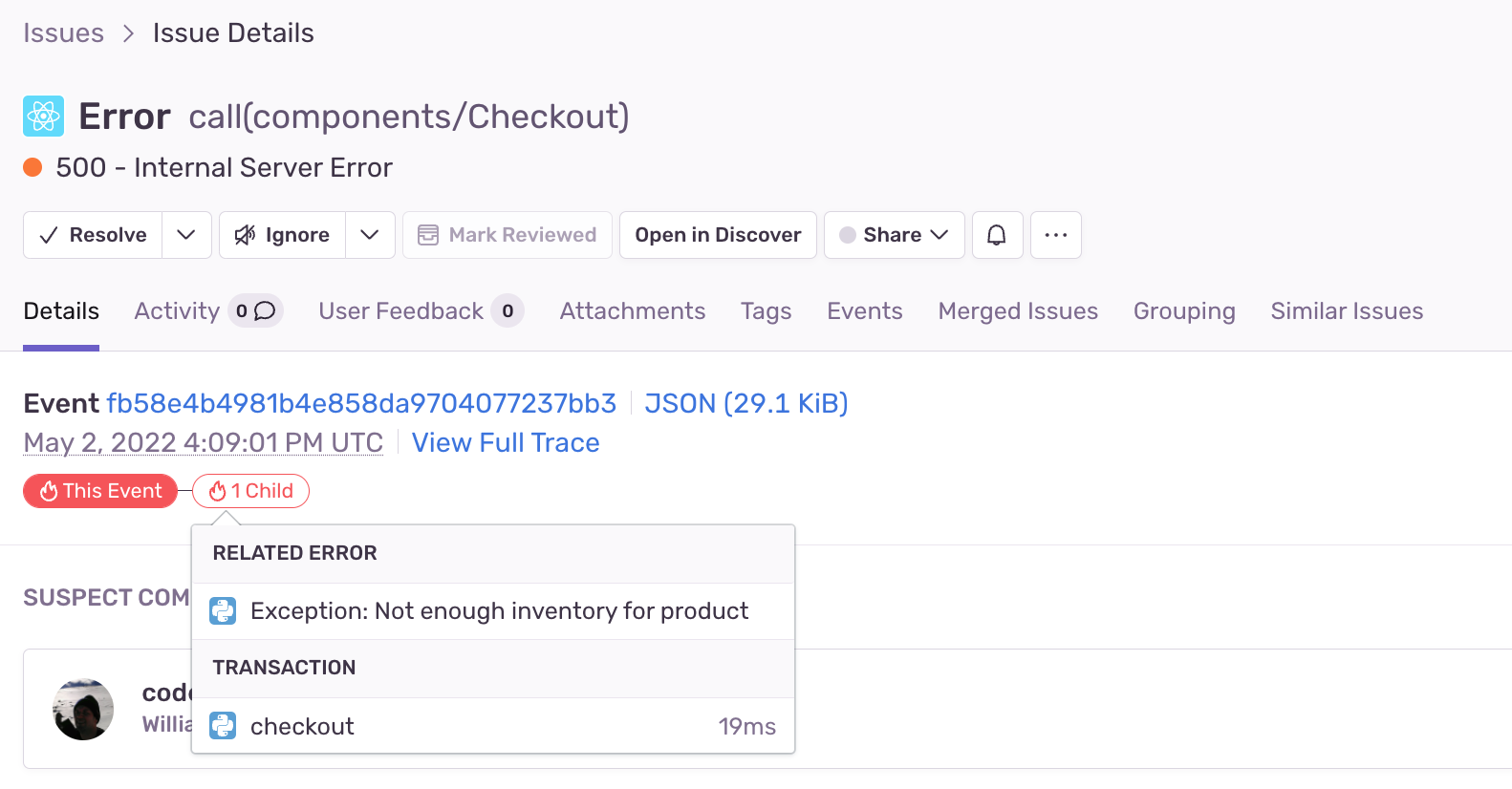Open the three-dots more actions menu
The image size is (1512, 789).
coord(1055,235)
